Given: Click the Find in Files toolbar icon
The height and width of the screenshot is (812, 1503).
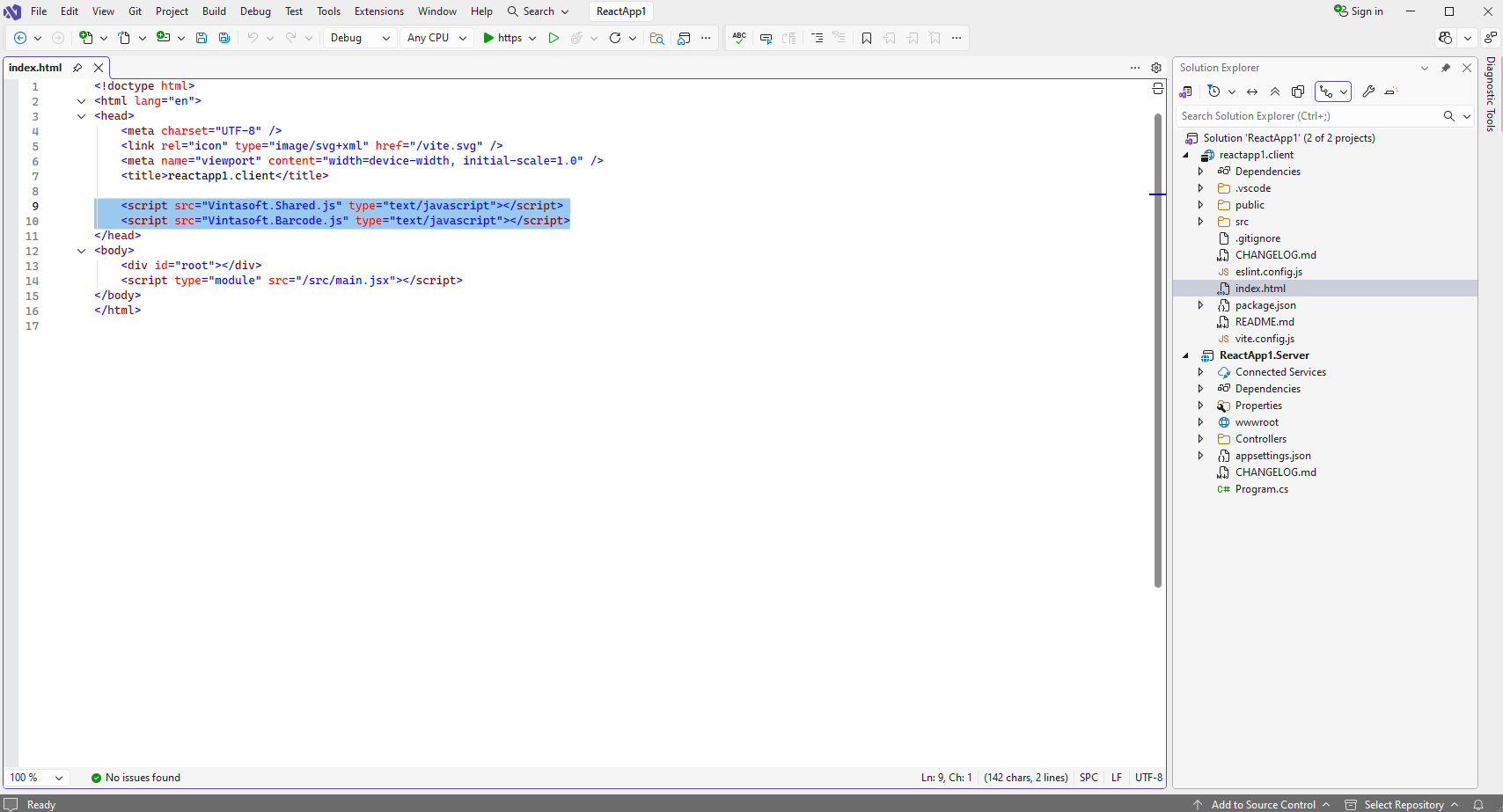Looking at the screenshot, I should 656,38.
